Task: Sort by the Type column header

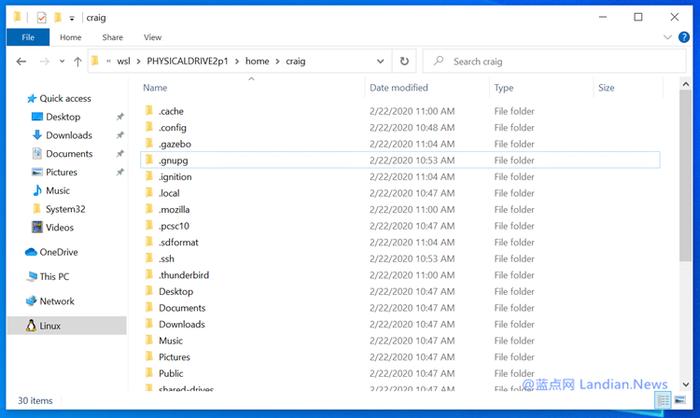Action: pyautogui.click(x=504, y=88)
